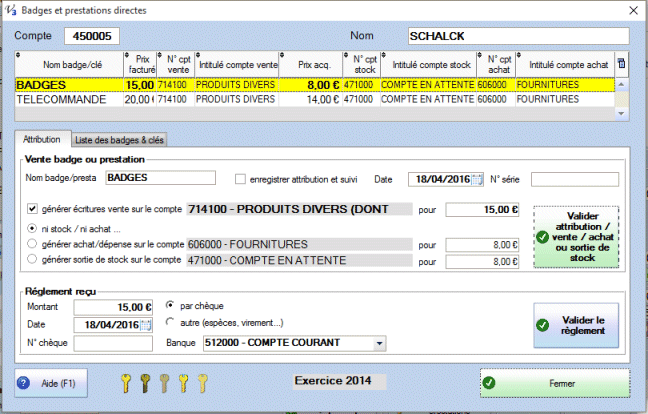
Task: Select the Attribution tab
Action: 41,139
